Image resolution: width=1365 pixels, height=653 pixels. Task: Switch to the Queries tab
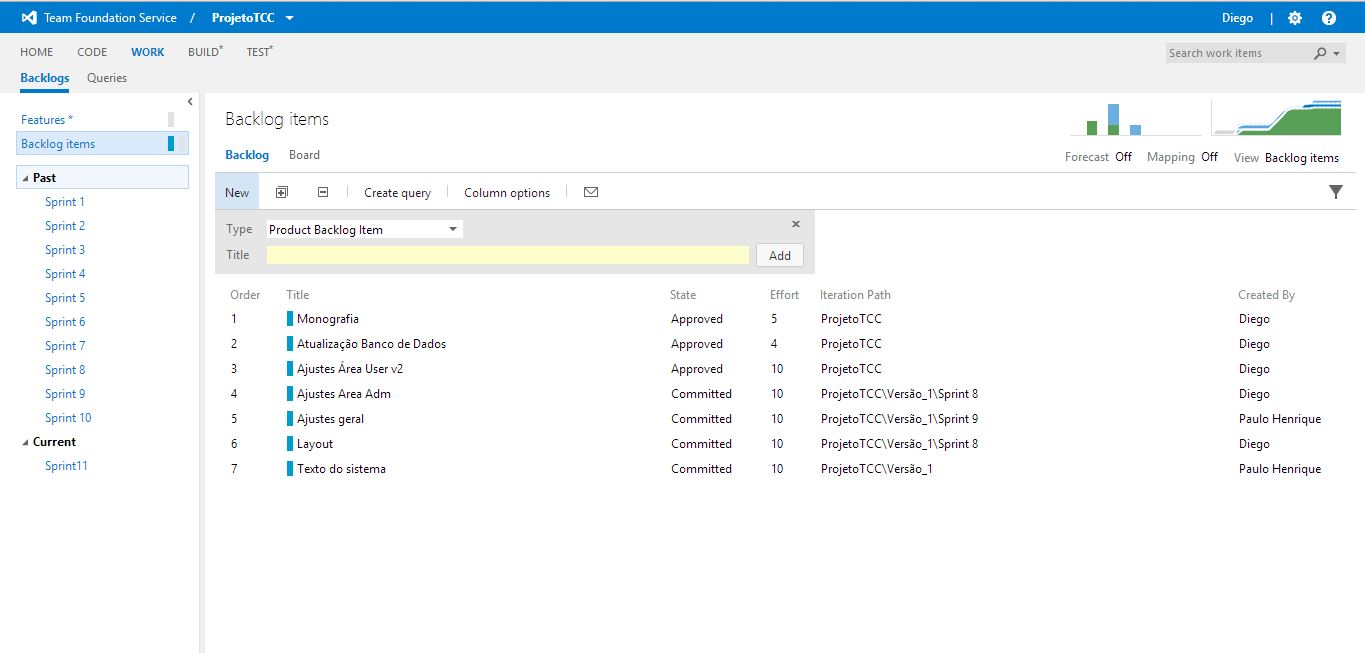107,77
